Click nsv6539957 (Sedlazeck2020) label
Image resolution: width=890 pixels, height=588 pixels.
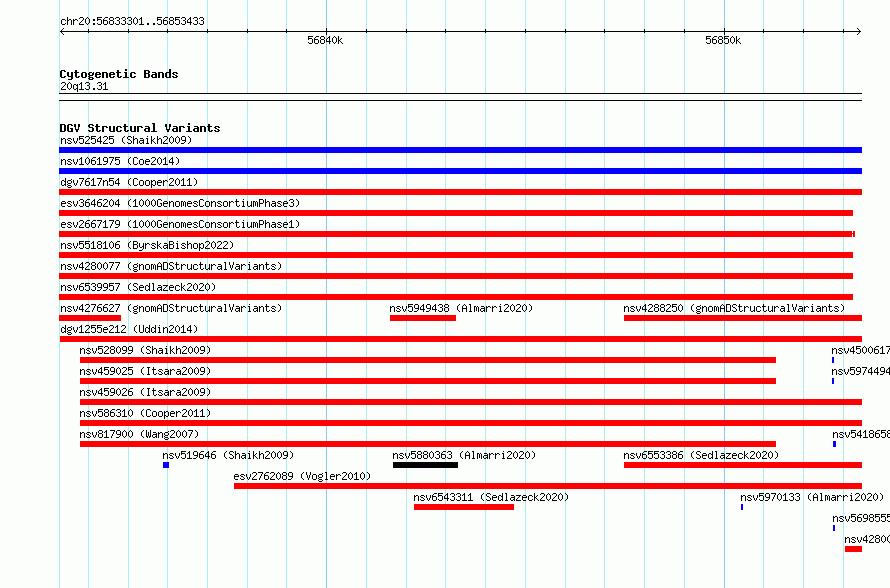[x=138, y=287]
